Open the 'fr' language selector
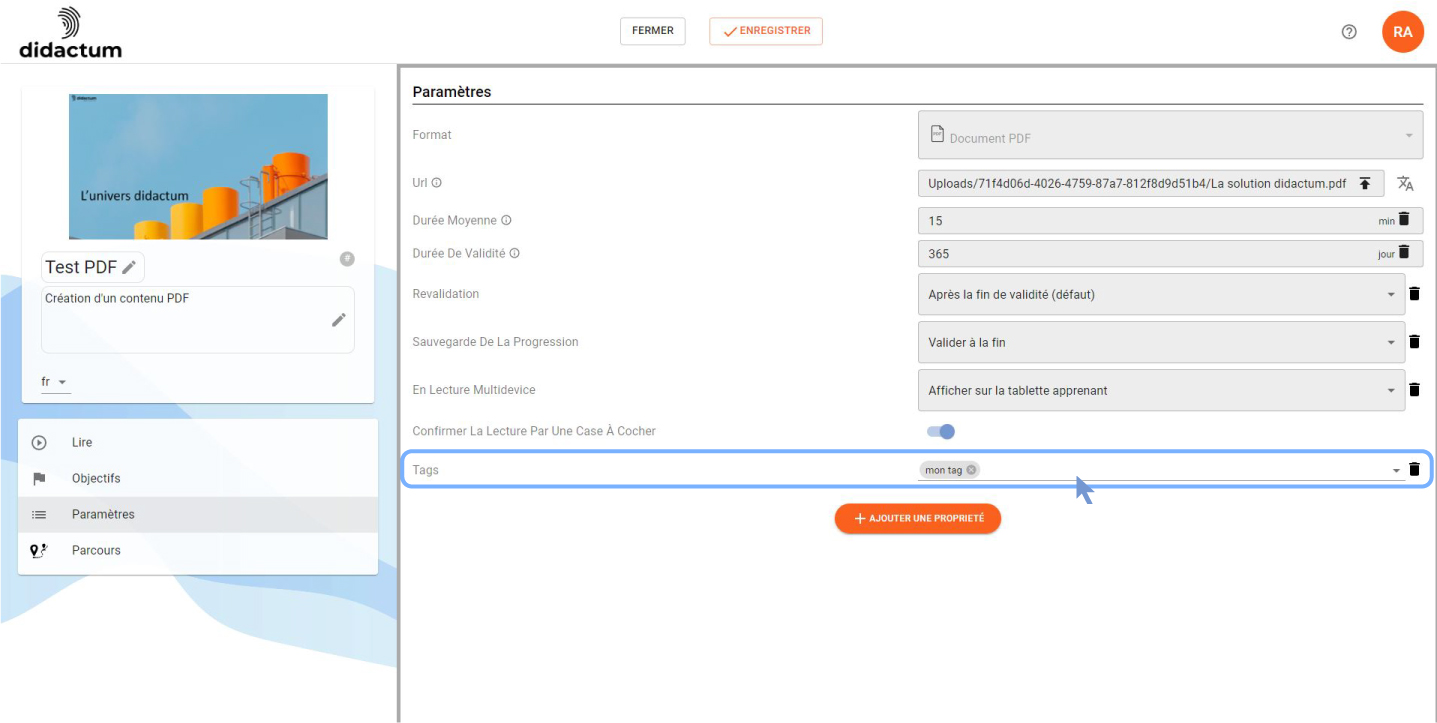Viewport: 1437px width, 723px height. click(55, 382)
